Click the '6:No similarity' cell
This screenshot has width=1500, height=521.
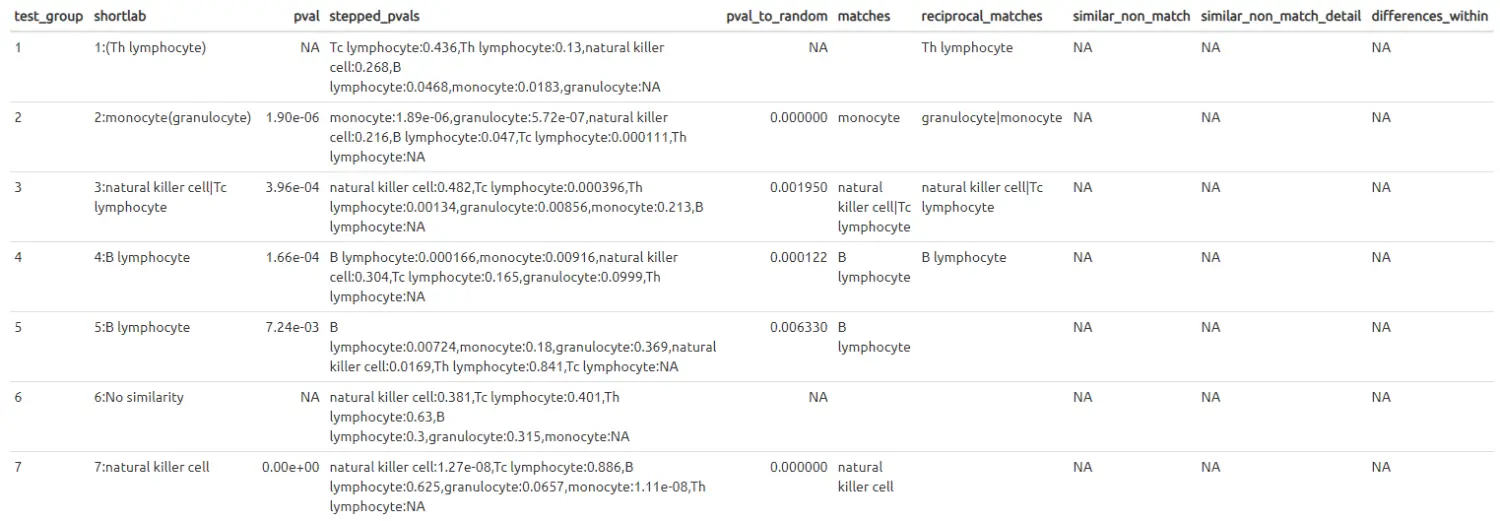(139, 397)
